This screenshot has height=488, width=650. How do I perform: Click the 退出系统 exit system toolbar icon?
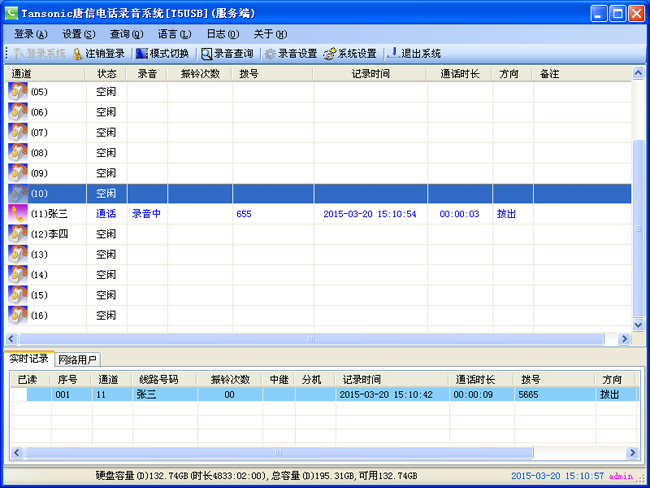393,54
